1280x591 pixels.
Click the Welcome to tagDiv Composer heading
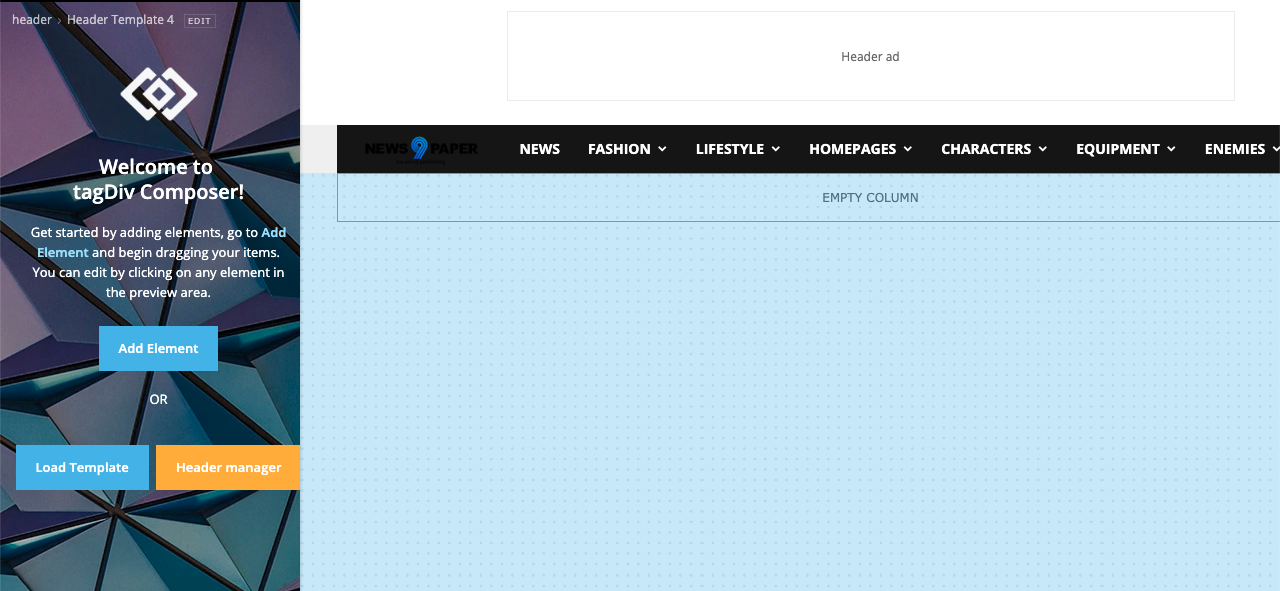coord(158,180)
